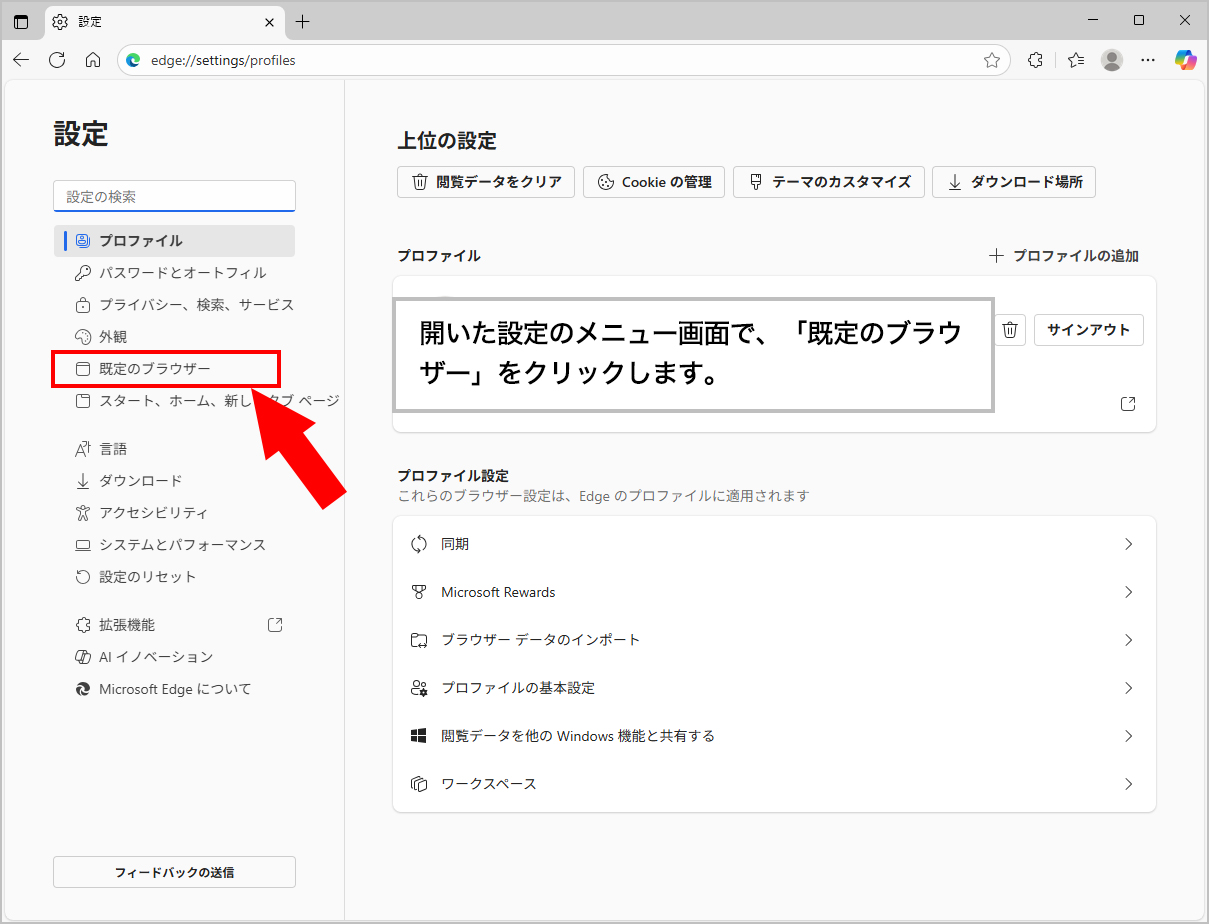Click the 設定の検索 search field

point(174,197)
